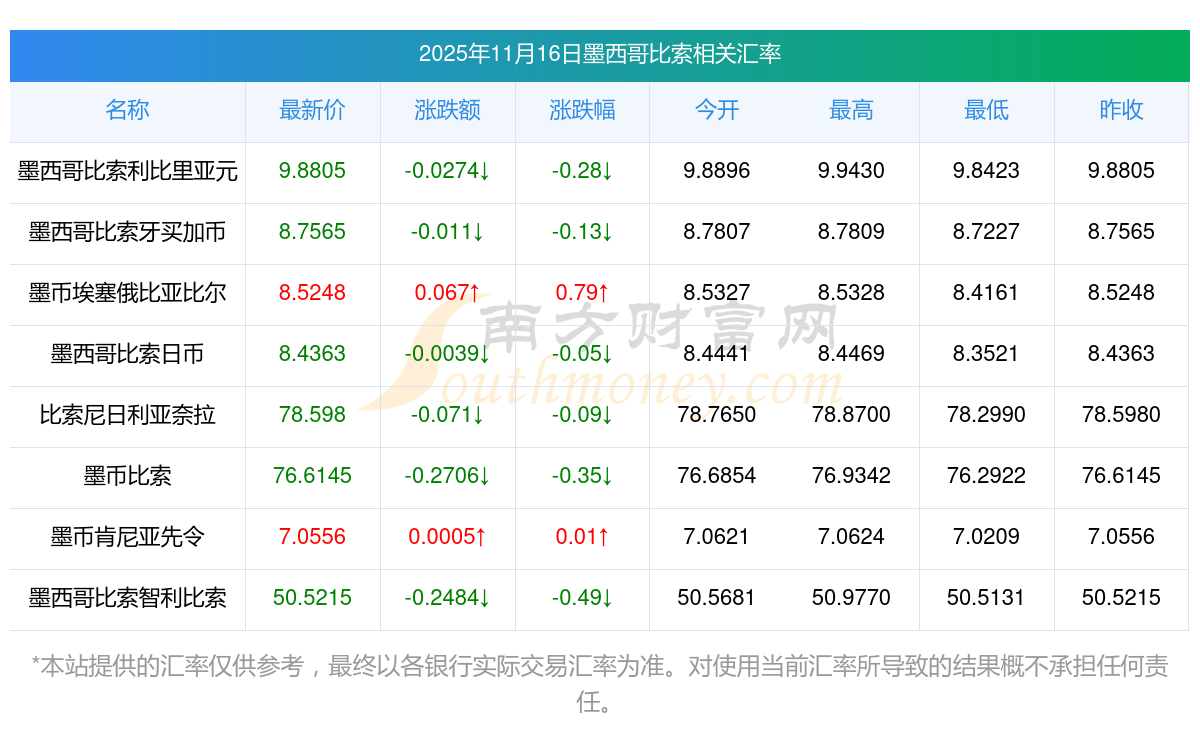This screenshot has height=733, width=1200.
Task: Select the low value 8.3521
Action: (x=986, y=354)
